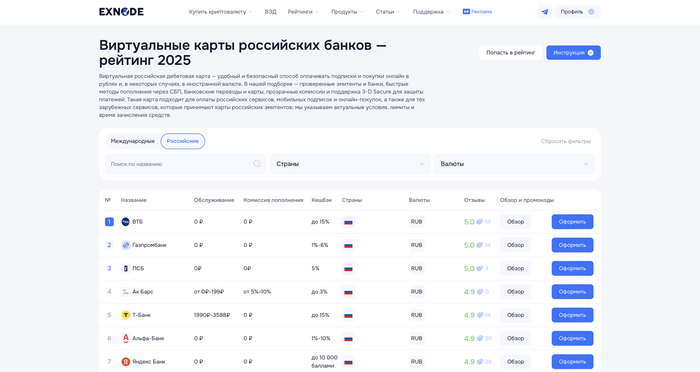The height and width of the screenshot is (372, 700).
Task: Click the Ак Барс logo icon
Action: [125, 292]
